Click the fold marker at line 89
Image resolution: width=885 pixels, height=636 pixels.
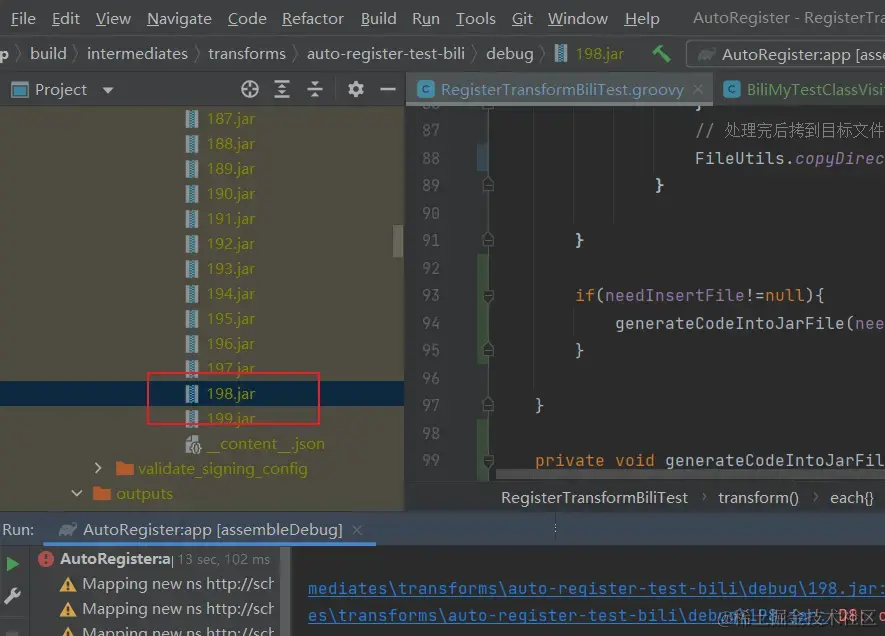488,185
